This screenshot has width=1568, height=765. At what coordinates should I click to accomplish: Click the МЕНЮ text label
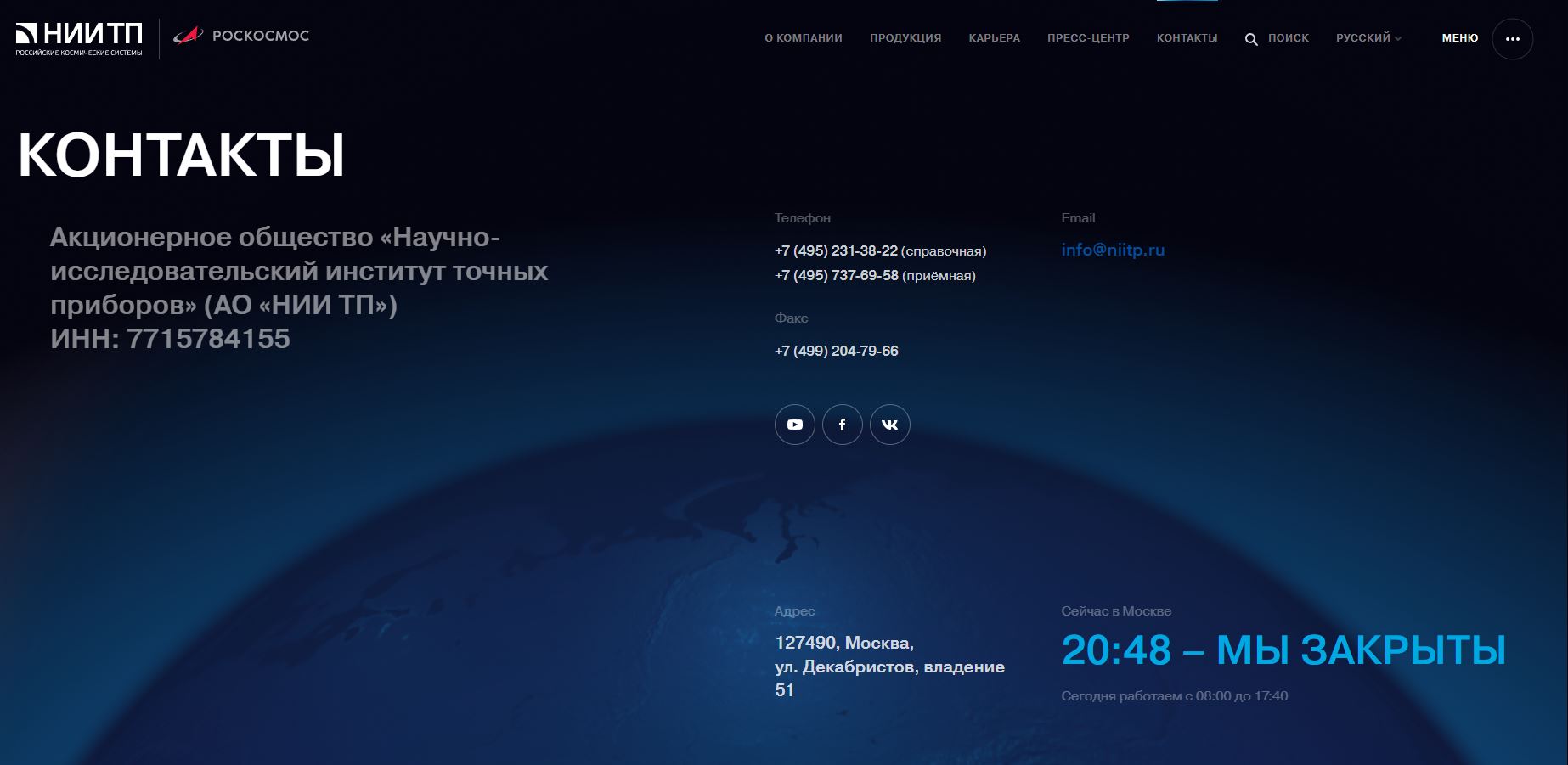[x=1460, y=38]
